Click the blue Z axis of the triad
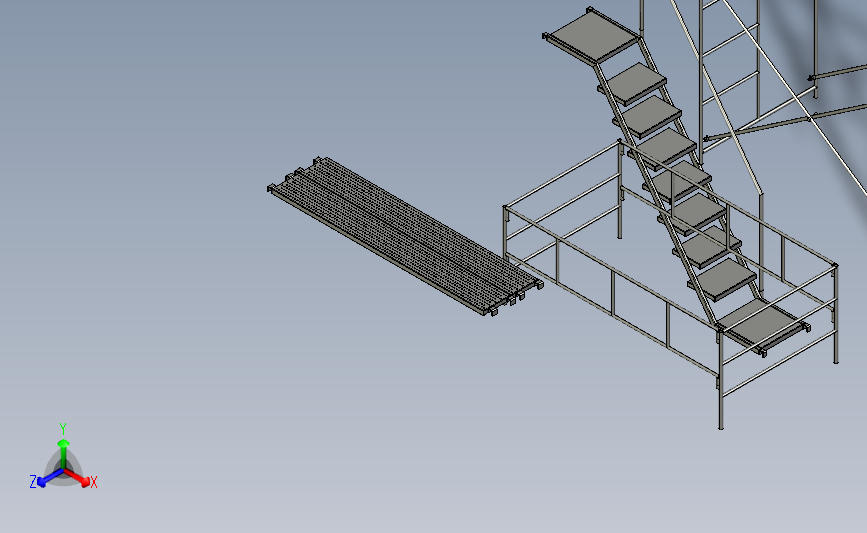This screenshot has width=867, height=533. [x=51, y=478]
